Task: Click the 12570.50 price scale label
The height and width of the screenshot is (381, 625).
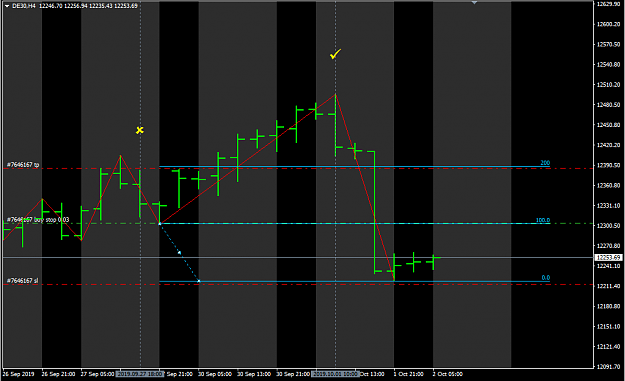Action: (608, 44)
